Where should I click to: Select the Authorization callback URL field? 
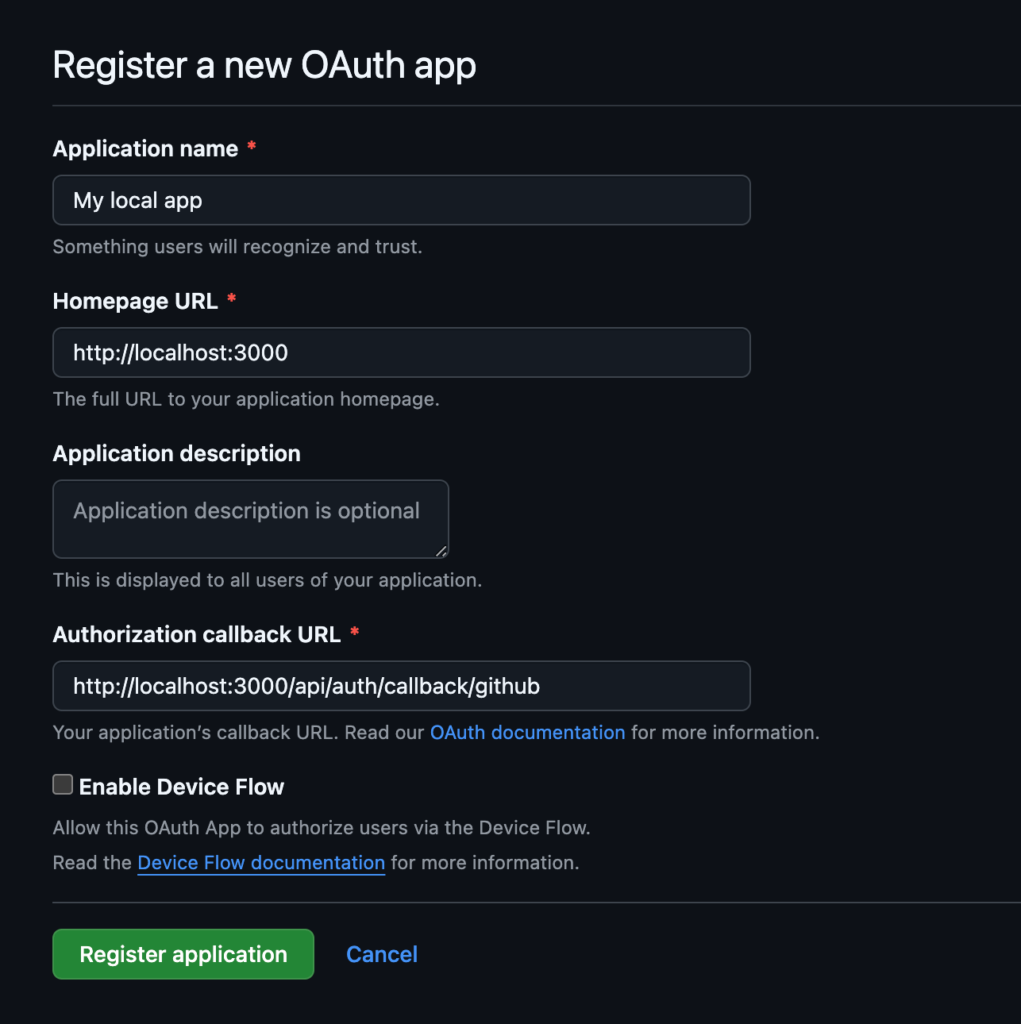coord(400,686)
